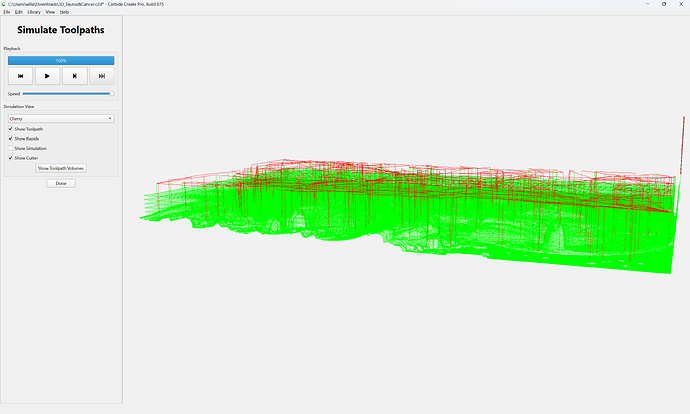The height and width of the screenshot is (414, 690).
Task: Maximize the Carbide Create window
Action: point(664,4)
